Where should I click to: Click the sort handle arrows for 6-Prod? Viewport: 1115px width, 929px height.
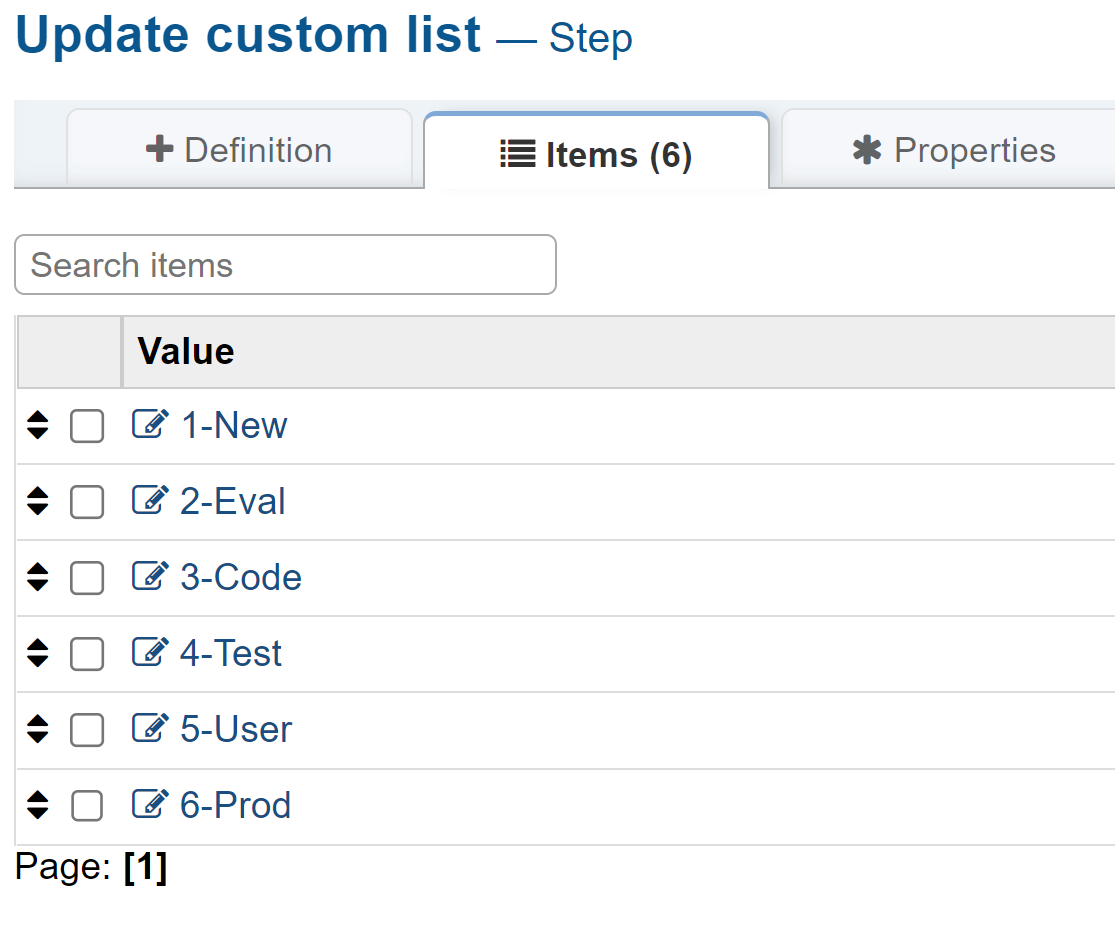tap(38, 806)
